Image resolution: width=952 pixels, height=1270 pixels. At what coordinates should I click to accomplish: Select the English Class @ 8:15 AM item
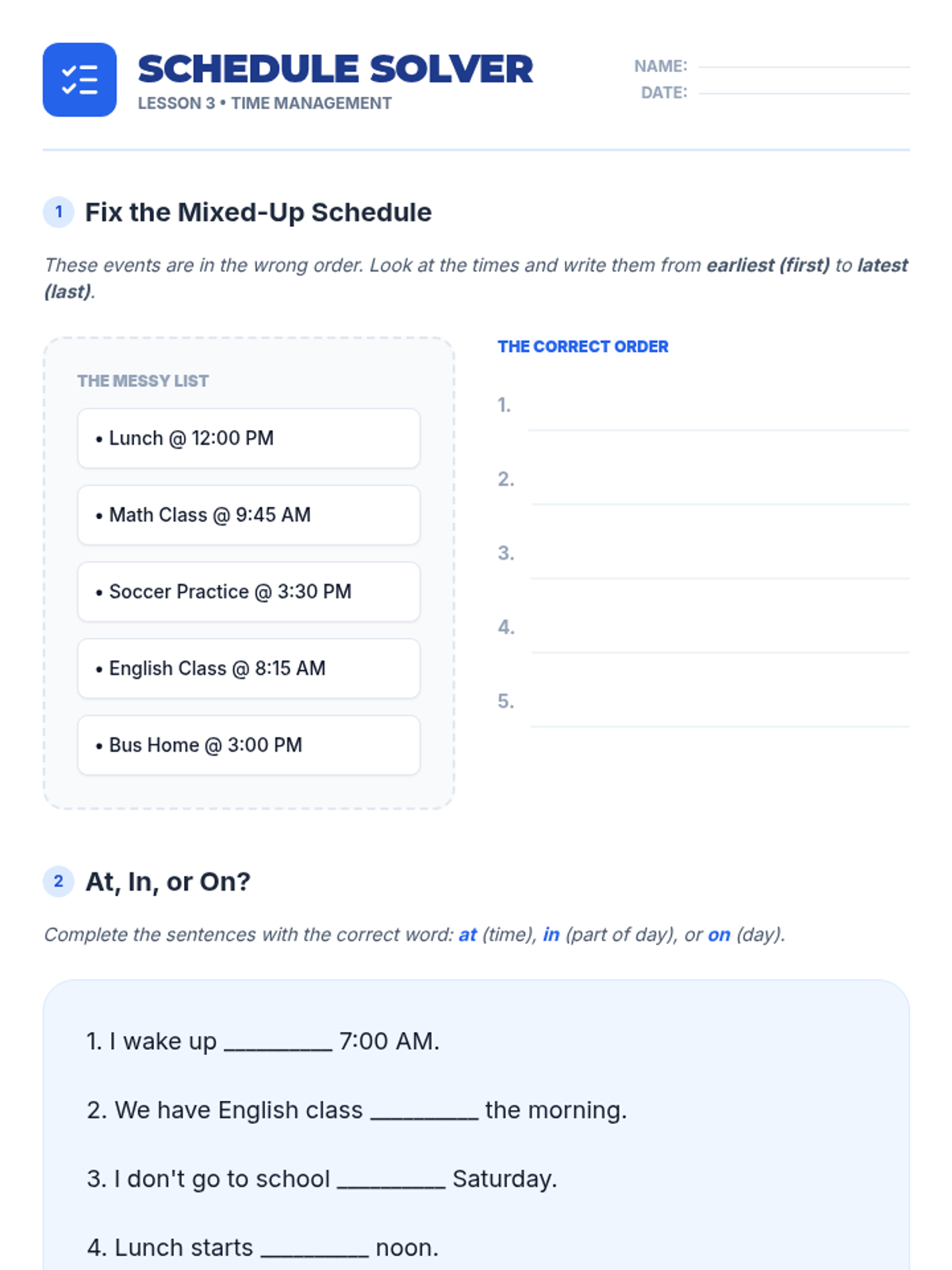(248, 668)
